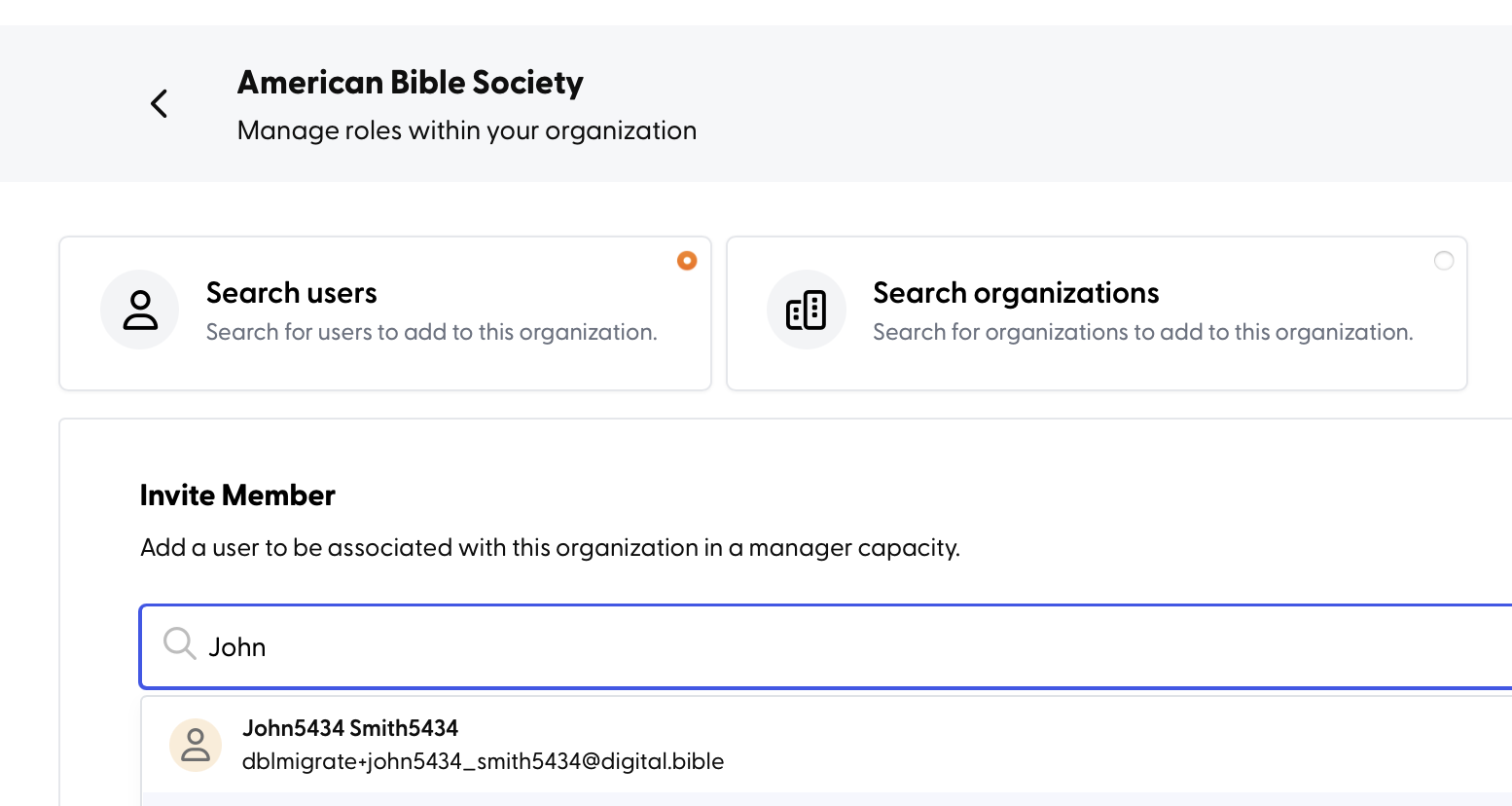This screenshot has width=1512, height=806.
Task: Click the American Bible Society heading
Action: click(411, 83)
